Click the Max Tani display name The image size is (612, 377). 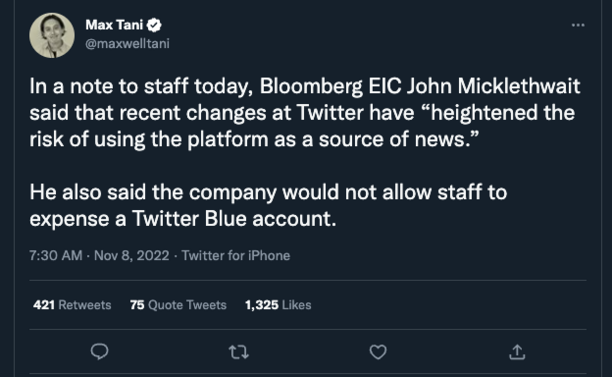114,25
